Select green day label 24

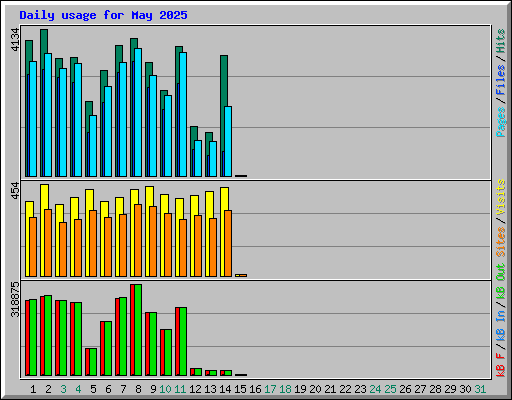pyautogui.click(x=375, y=389)
